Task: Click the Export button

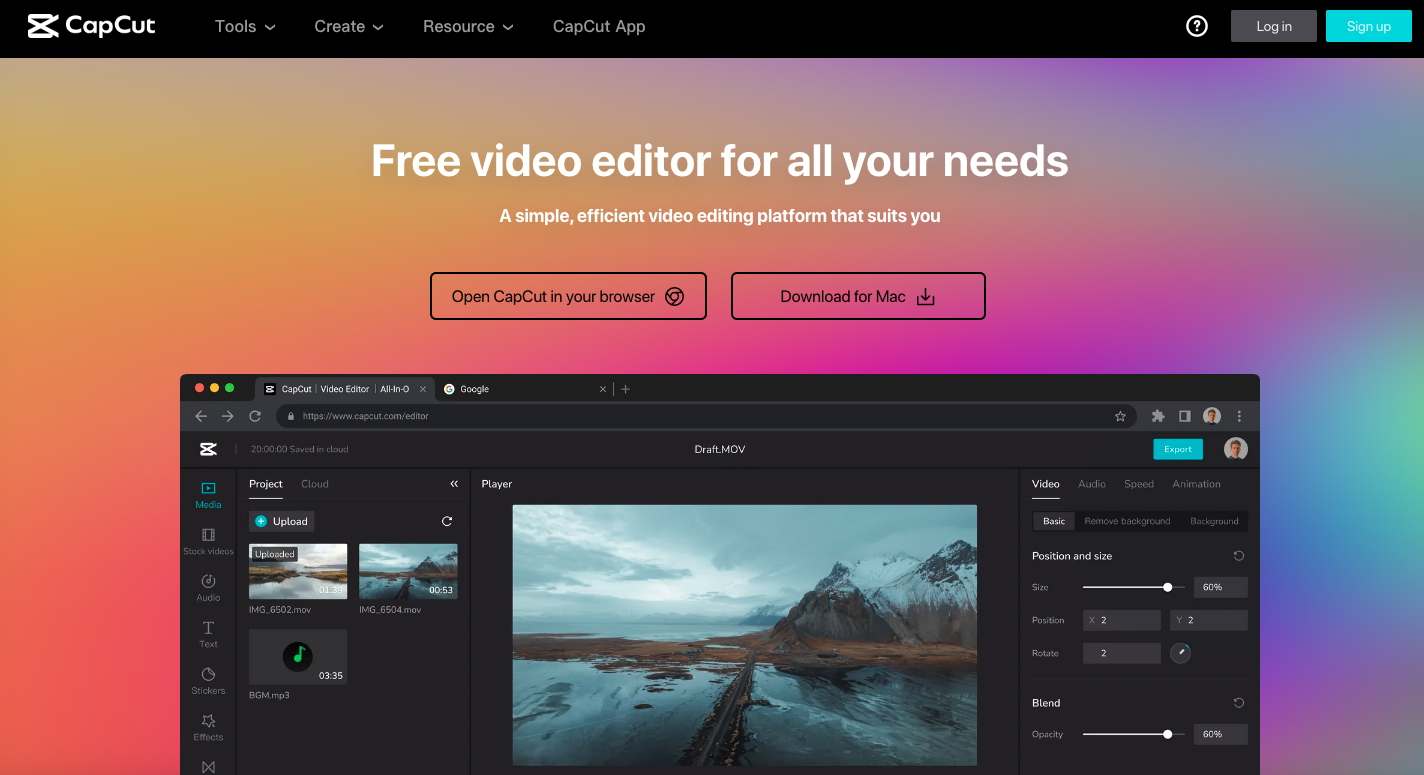Action: 1178,449
